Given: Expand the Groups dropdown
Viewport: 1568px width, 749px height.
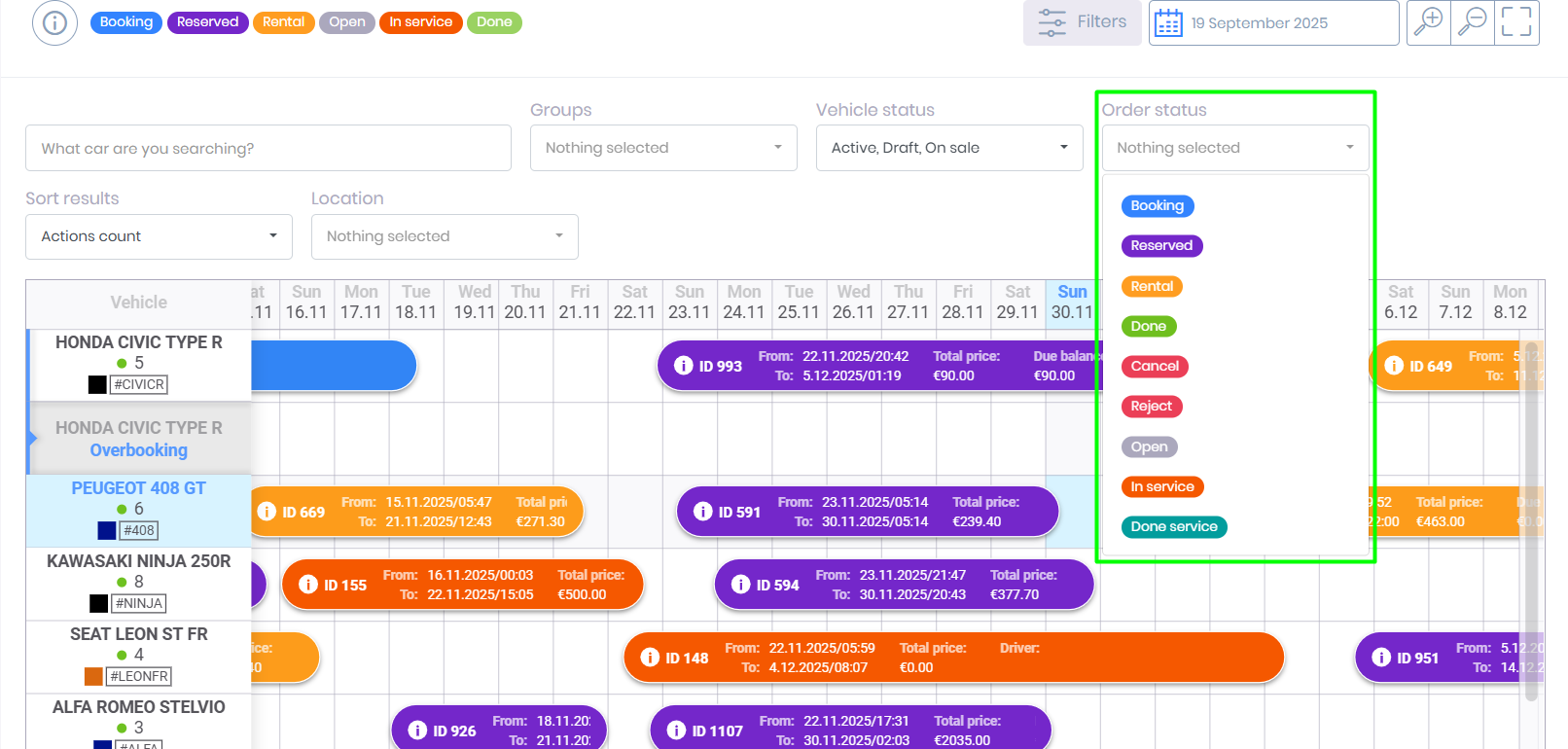Looking at the screenshot, I should point(663,148).
